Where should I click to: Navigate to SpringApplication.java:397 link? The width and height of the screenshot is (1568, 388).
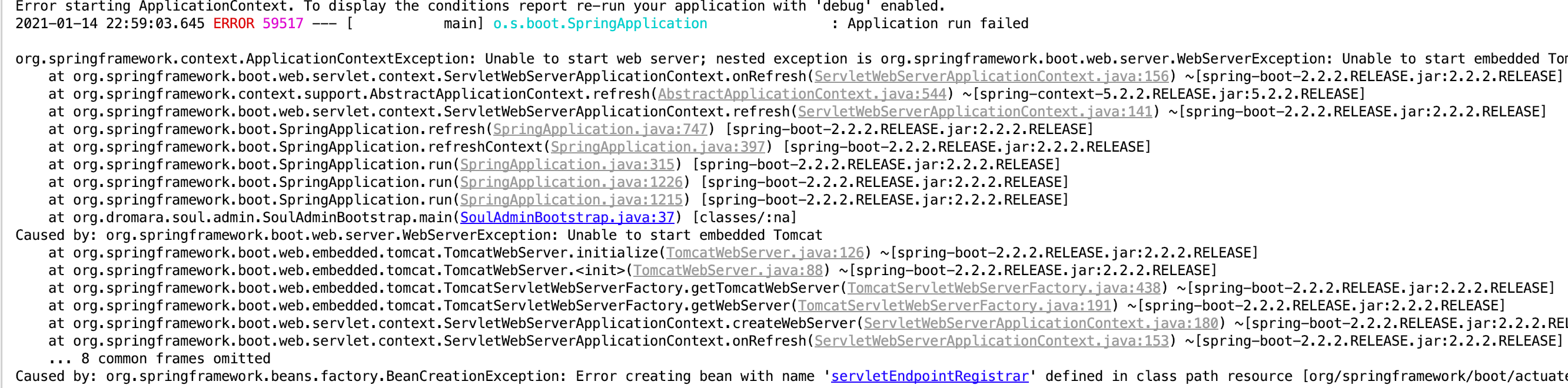(x=658, y=147)
